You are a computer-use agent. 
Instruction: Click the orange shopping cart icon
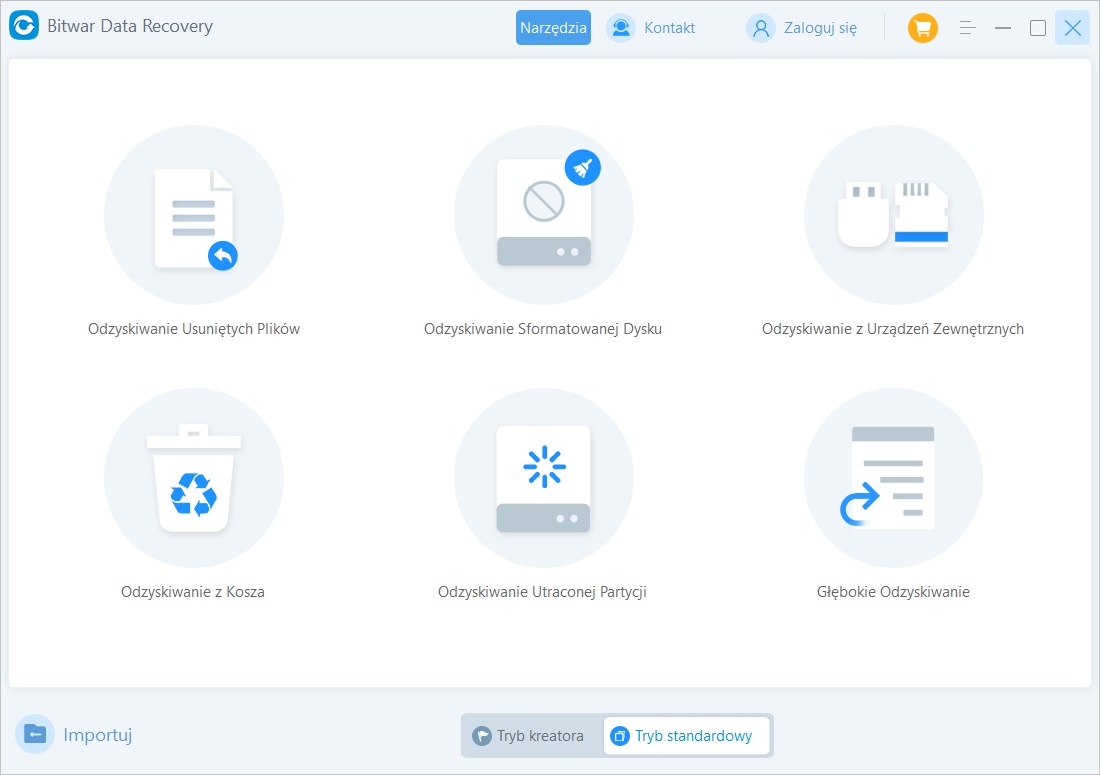coord(922,28)
